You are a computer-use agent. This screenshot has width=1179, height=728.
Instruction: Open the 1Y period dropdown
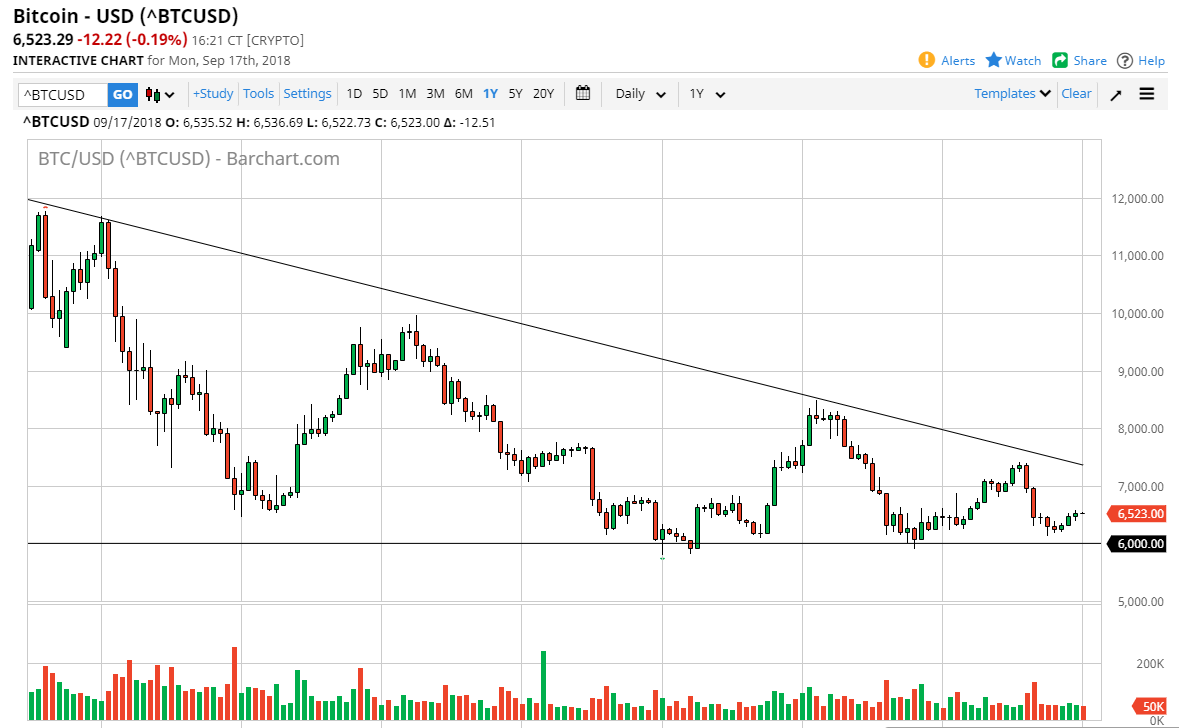tap(707, 94)
